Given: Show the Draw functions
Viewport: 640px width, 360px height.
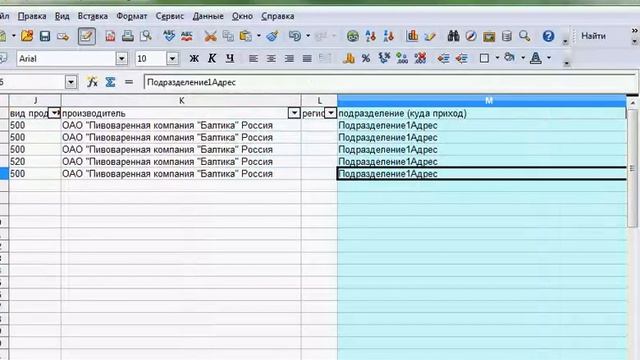Looking at the screenshot, I should (430, 36).
